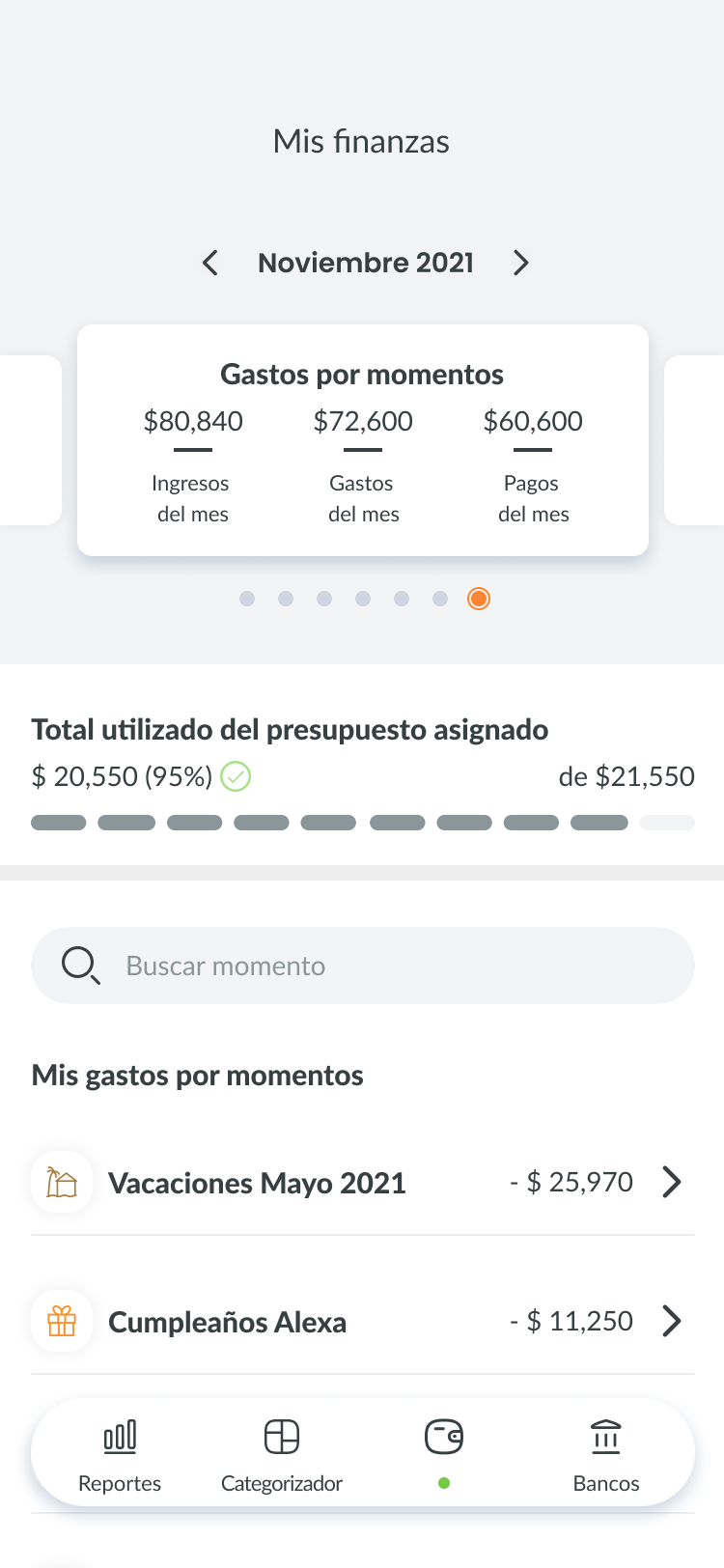Open the Reportes bar chart icon
Viewport: 724px width, 1568px height.
point(120,1437)
